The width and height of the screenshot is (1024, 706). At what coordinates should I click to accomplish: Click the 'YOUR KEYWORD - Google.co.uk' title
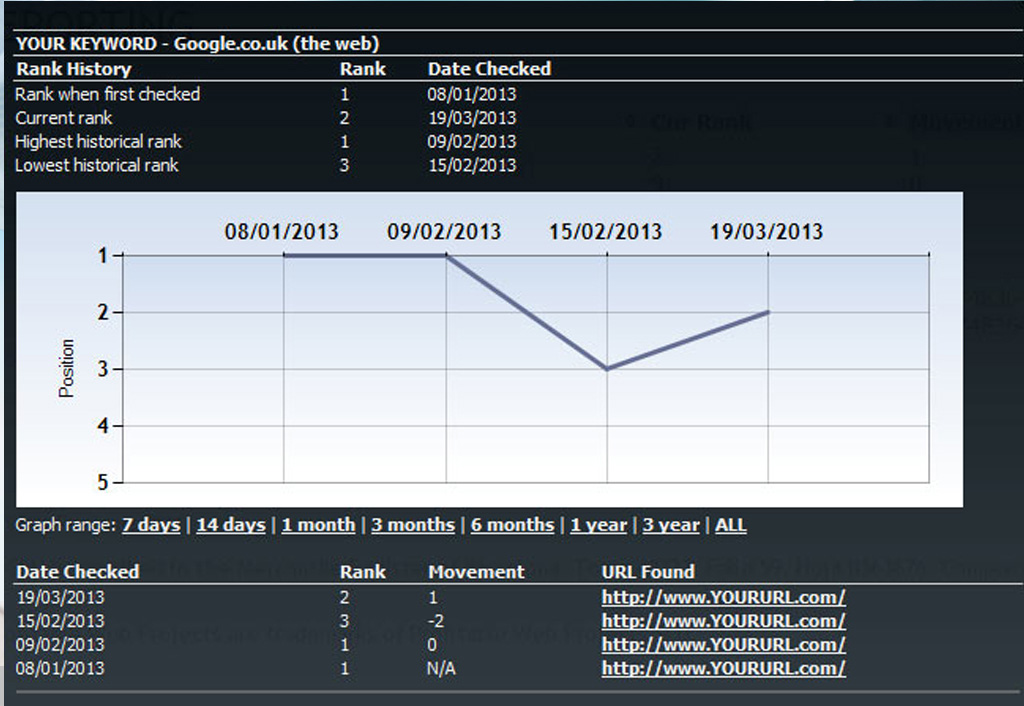197,44
